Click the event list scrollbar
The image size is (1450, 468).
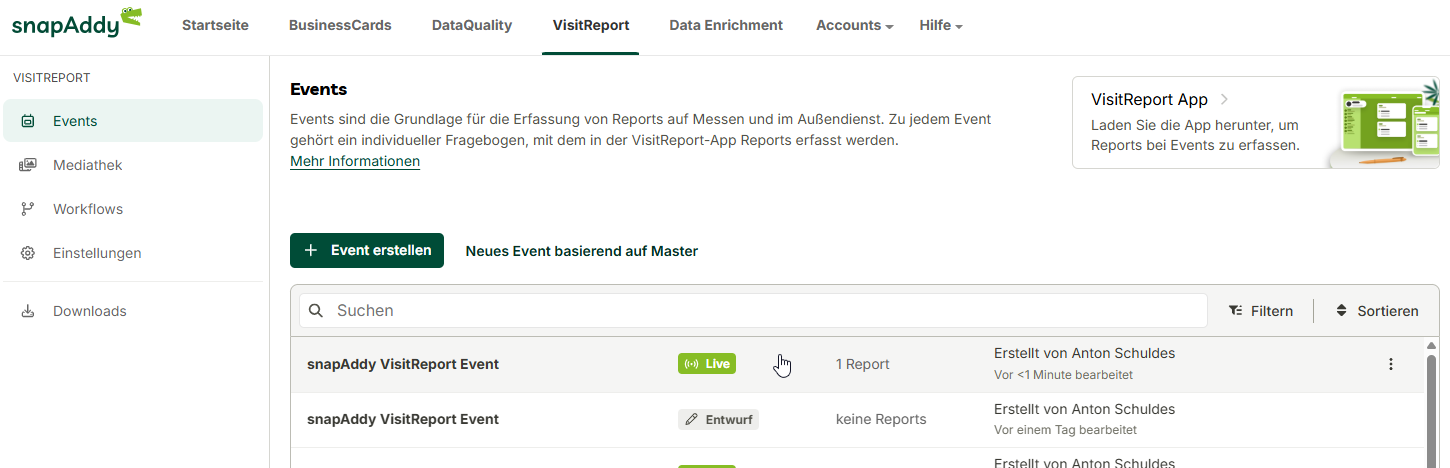coord(1432,410)
